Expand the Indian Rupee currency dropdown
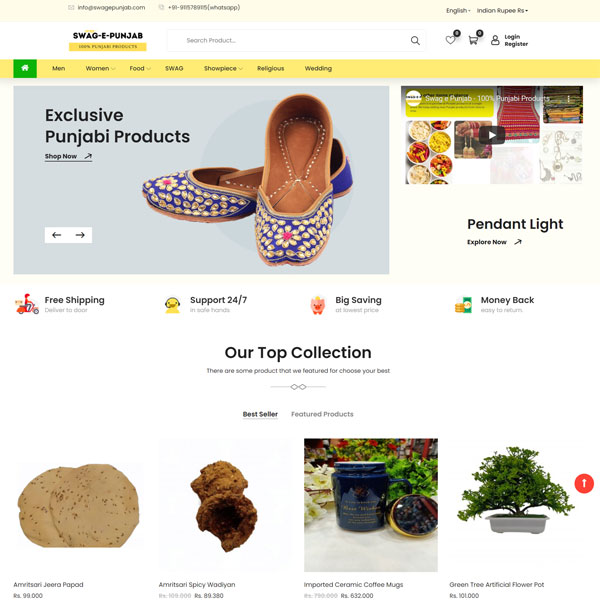Viewport: 600px width, 600px height. point(502,11)
